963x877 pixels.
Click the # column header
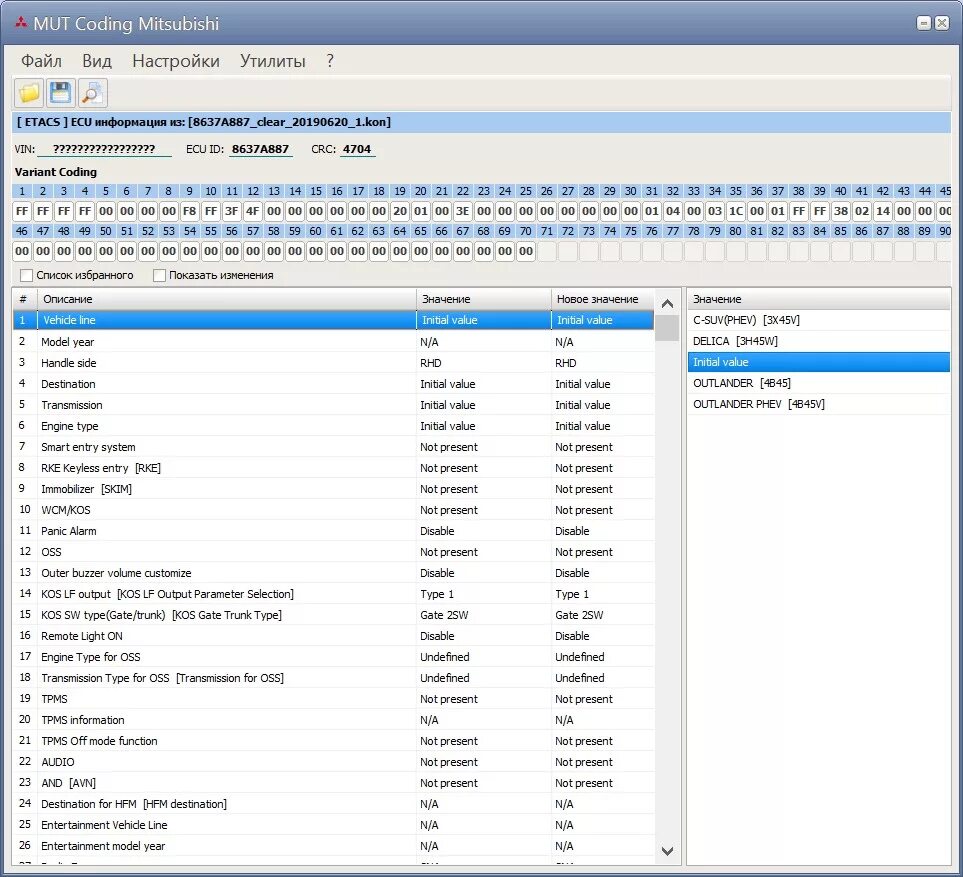pyautogui.click(x=25, y=299)
